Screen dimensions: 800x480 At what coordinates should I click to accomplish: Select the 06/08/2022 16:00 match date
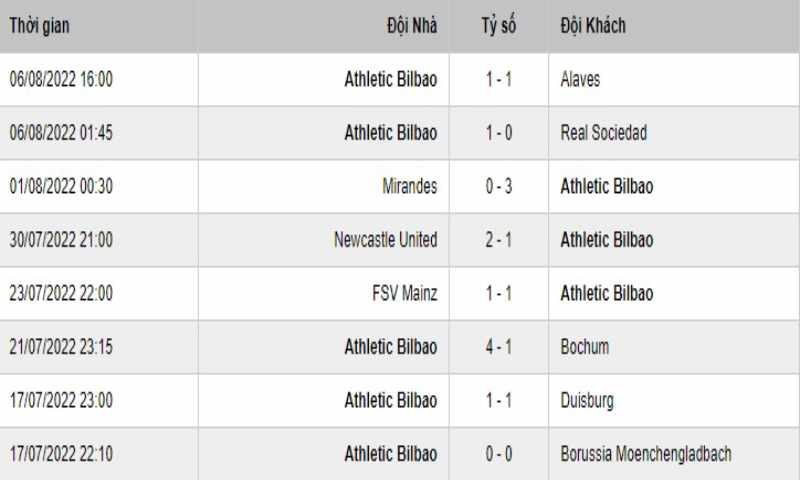click(x=61, y=80)
